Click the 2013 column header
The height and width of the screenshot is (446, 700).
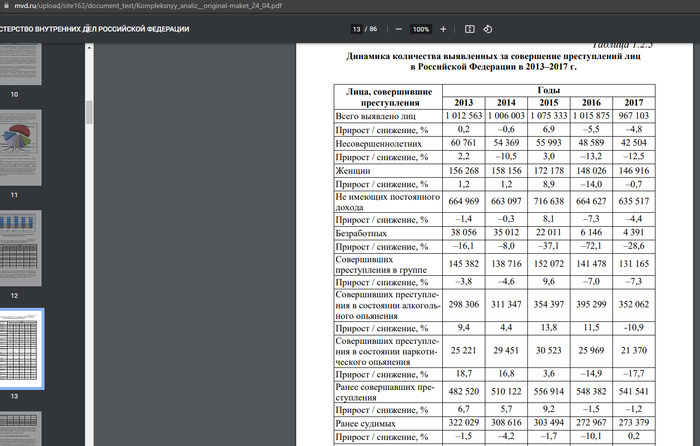(x=463, y=102)
